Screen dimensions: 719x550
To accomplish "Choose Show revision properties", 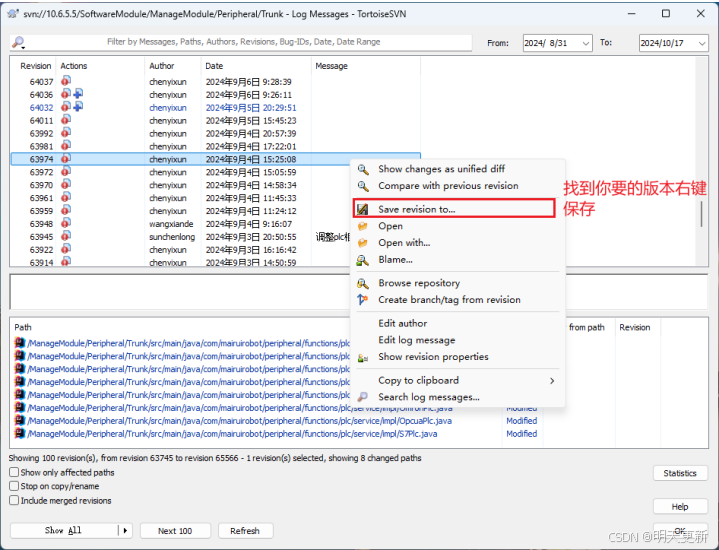I will click(x=433, y=356).
